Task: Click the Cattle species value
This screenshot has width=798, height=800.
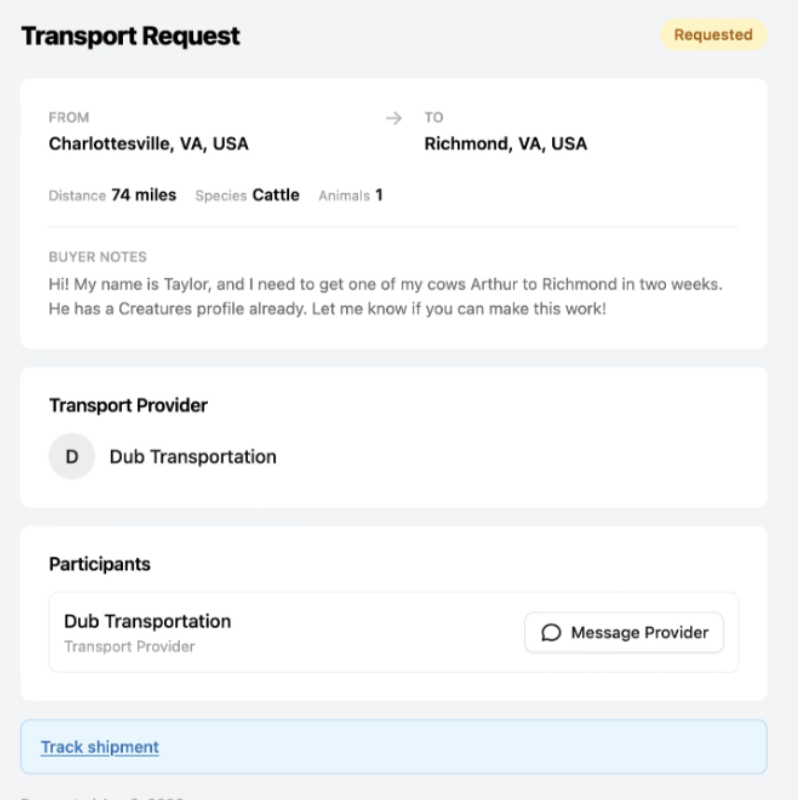Action: pos(276,195)
